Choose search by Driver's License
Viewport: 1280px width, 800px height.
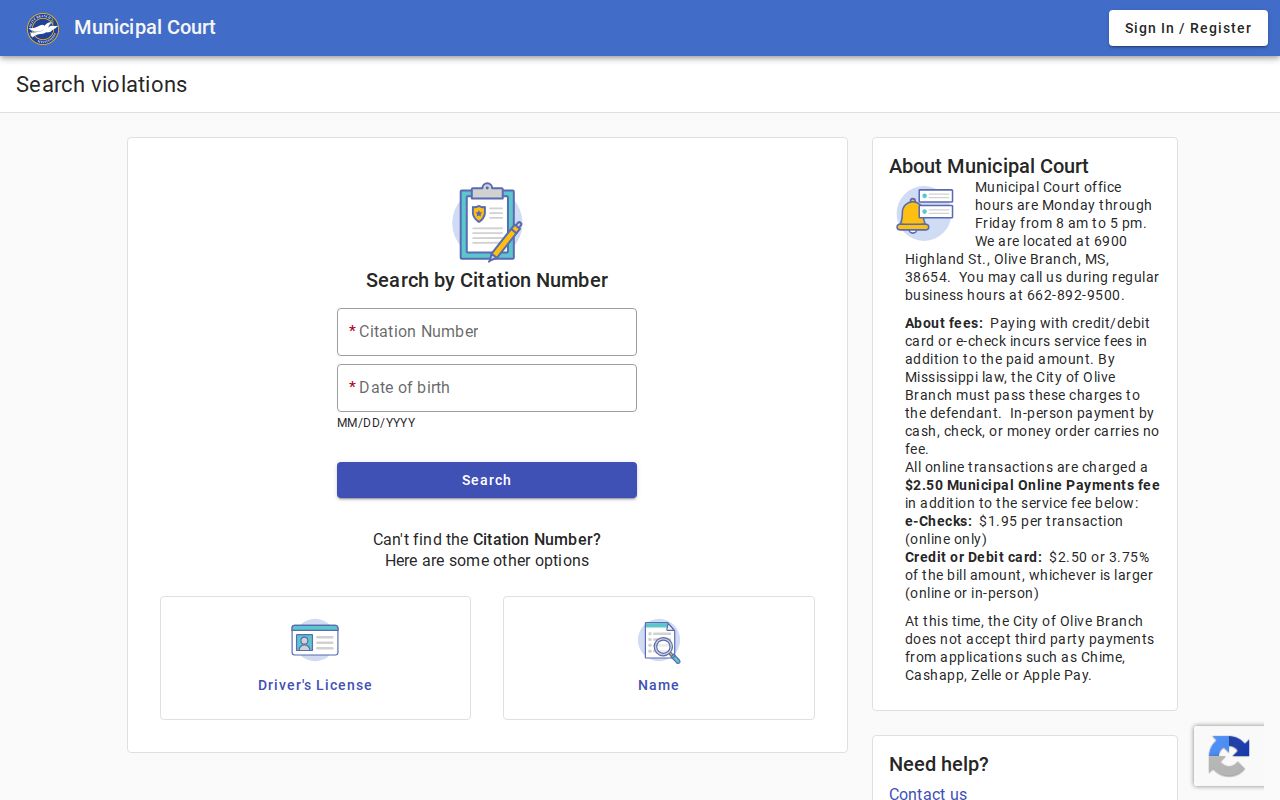(315, 658)
